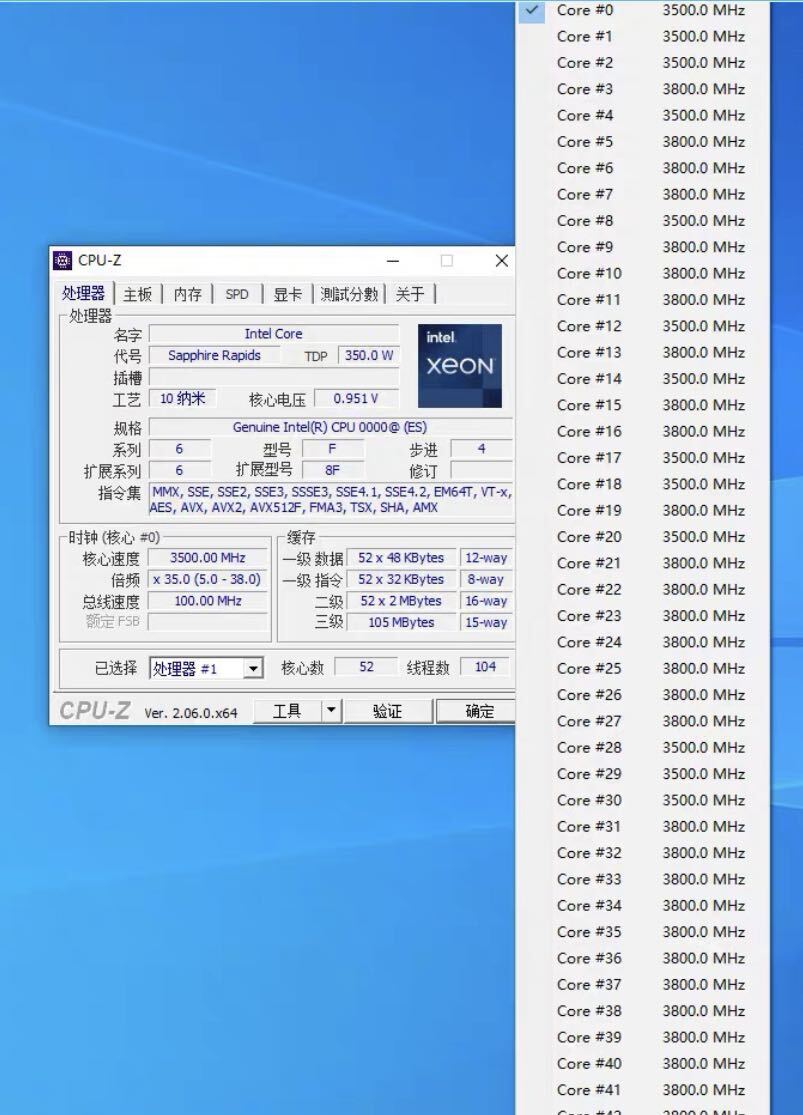Go to the 測試分數 tab
The height and width of the screenshot is (1115, 803).
click(x=349, y=294)
